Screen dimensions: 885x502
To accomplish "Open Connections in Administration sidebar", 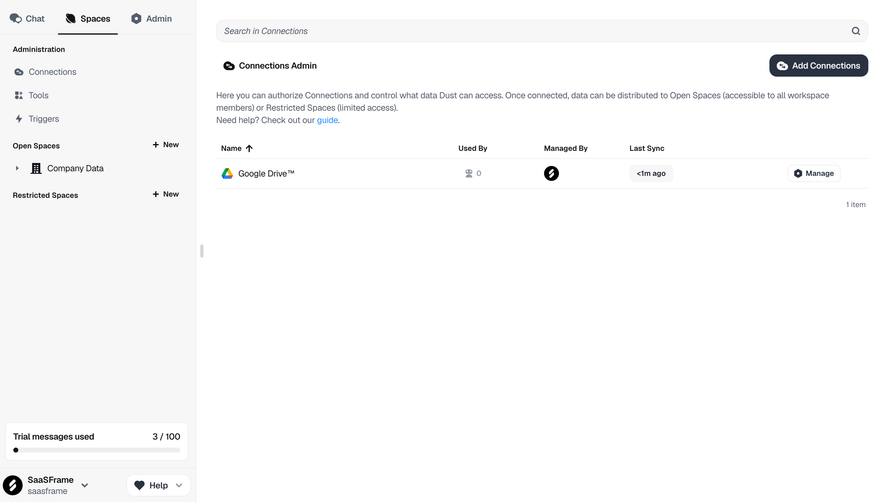I will click(x=52, y=72).
